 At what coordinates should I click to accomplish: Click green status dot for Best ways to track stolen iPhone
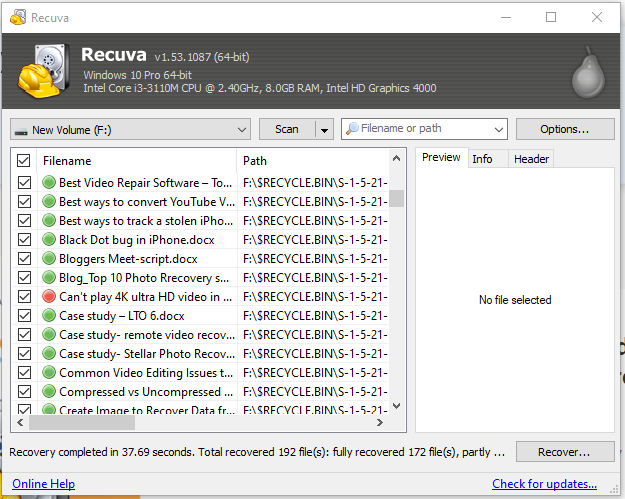[49, 220]
